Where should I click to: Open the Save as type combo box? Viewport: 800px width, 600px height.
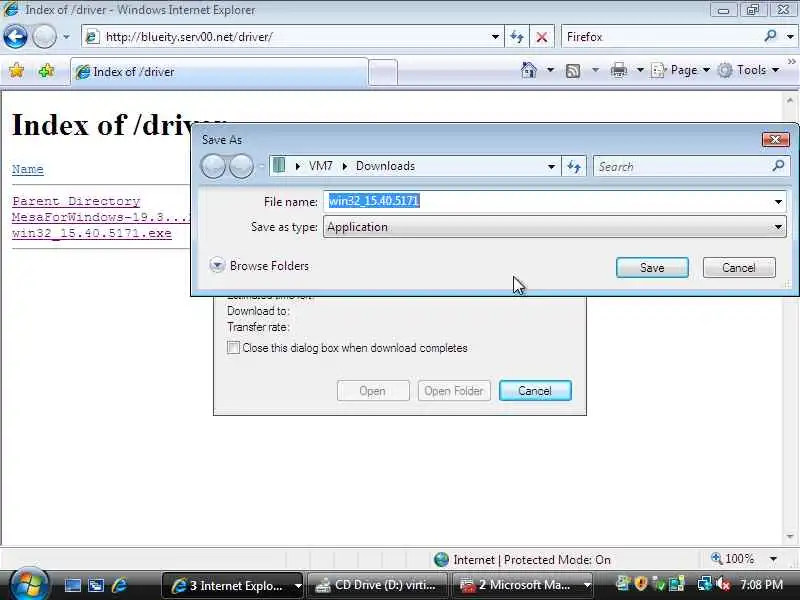[555, 227]
